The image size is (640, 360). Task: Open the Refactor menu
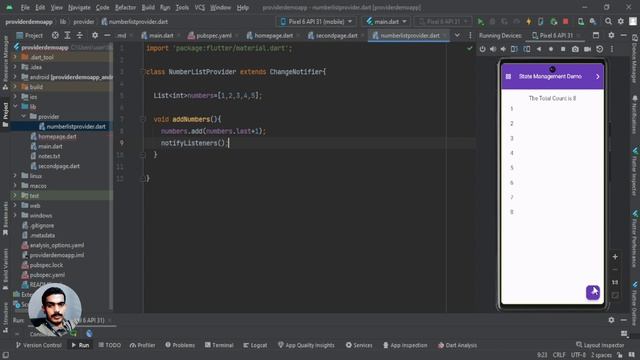pyautogui.click(x=125, y=7)
